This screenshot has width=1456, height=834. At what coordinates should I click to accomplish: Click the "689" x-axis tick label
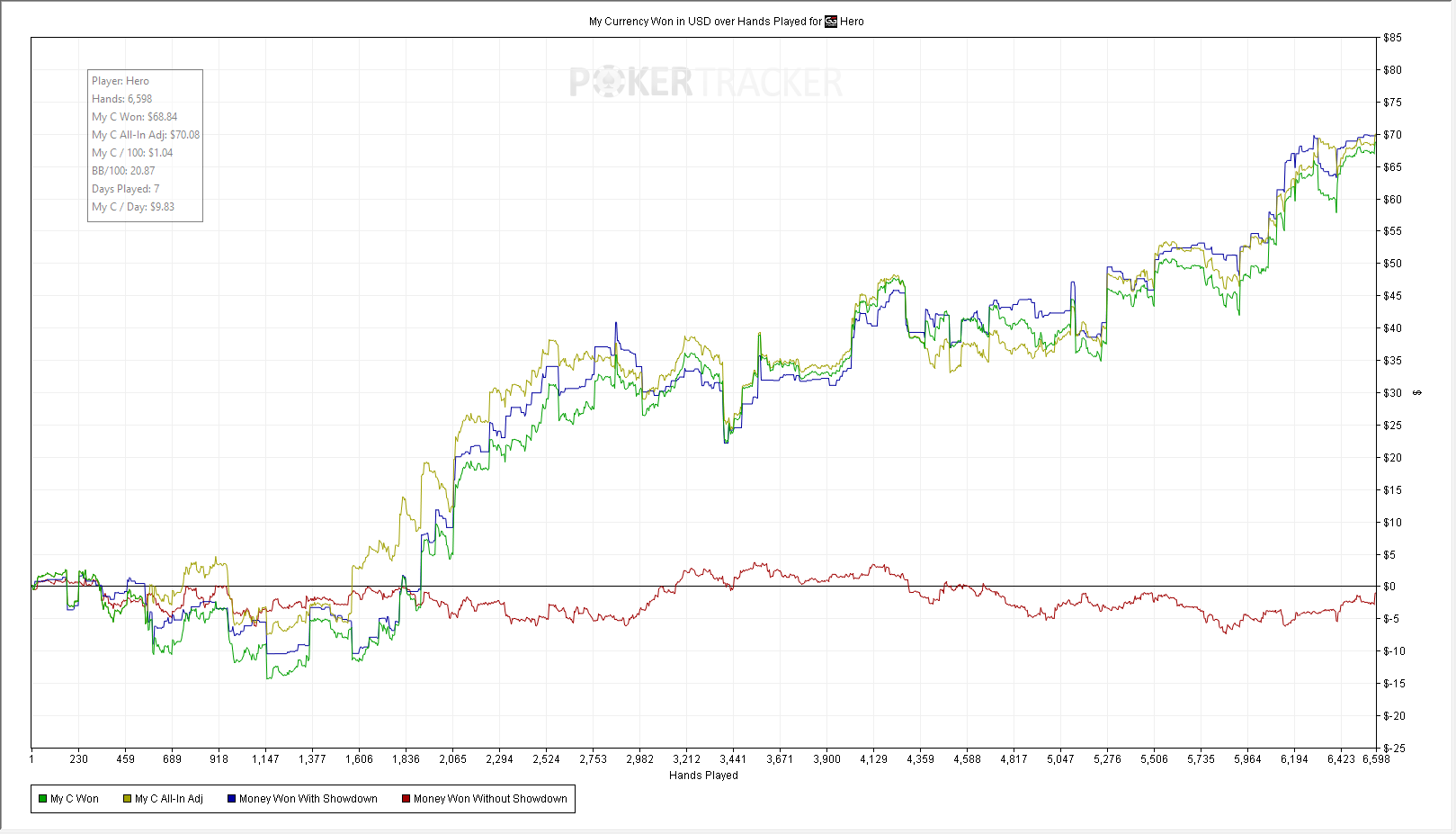pyautogui.click(x=173, y=759)
